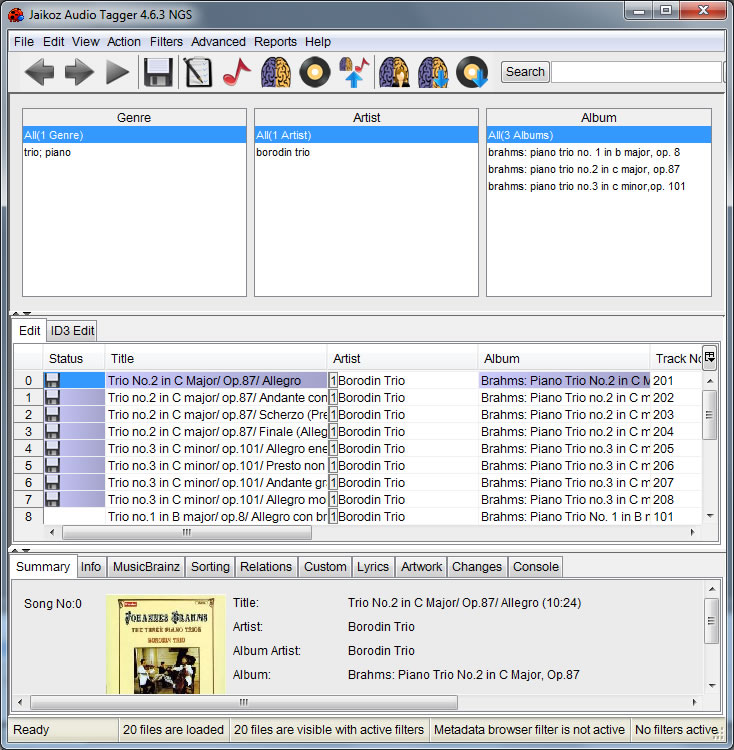Switch to the MusicBrainz tab

point(146,567)
